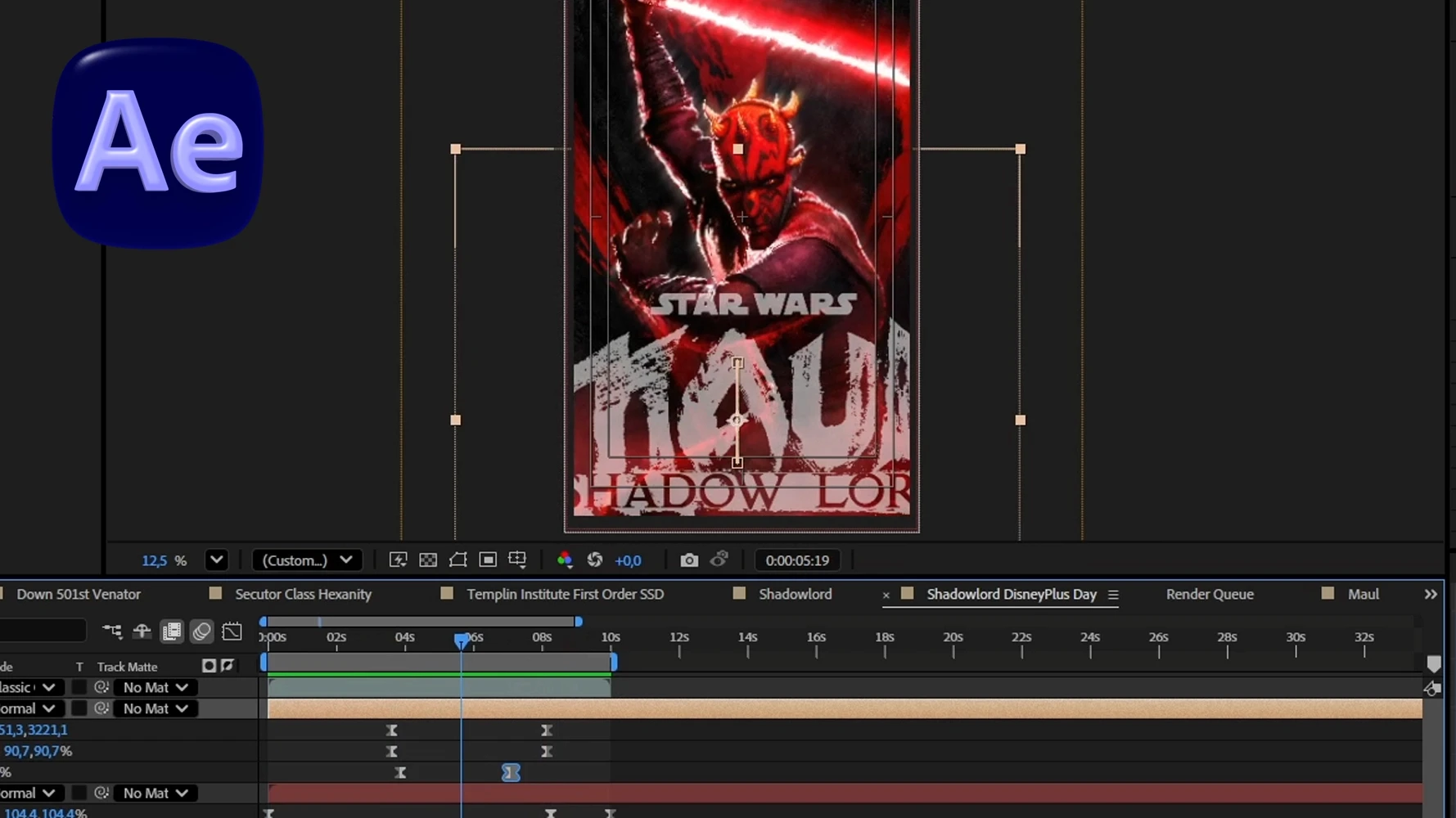Click the +0,0 exposure value
The height and width of the screenshot is (818, 1456).
point(628,560)
